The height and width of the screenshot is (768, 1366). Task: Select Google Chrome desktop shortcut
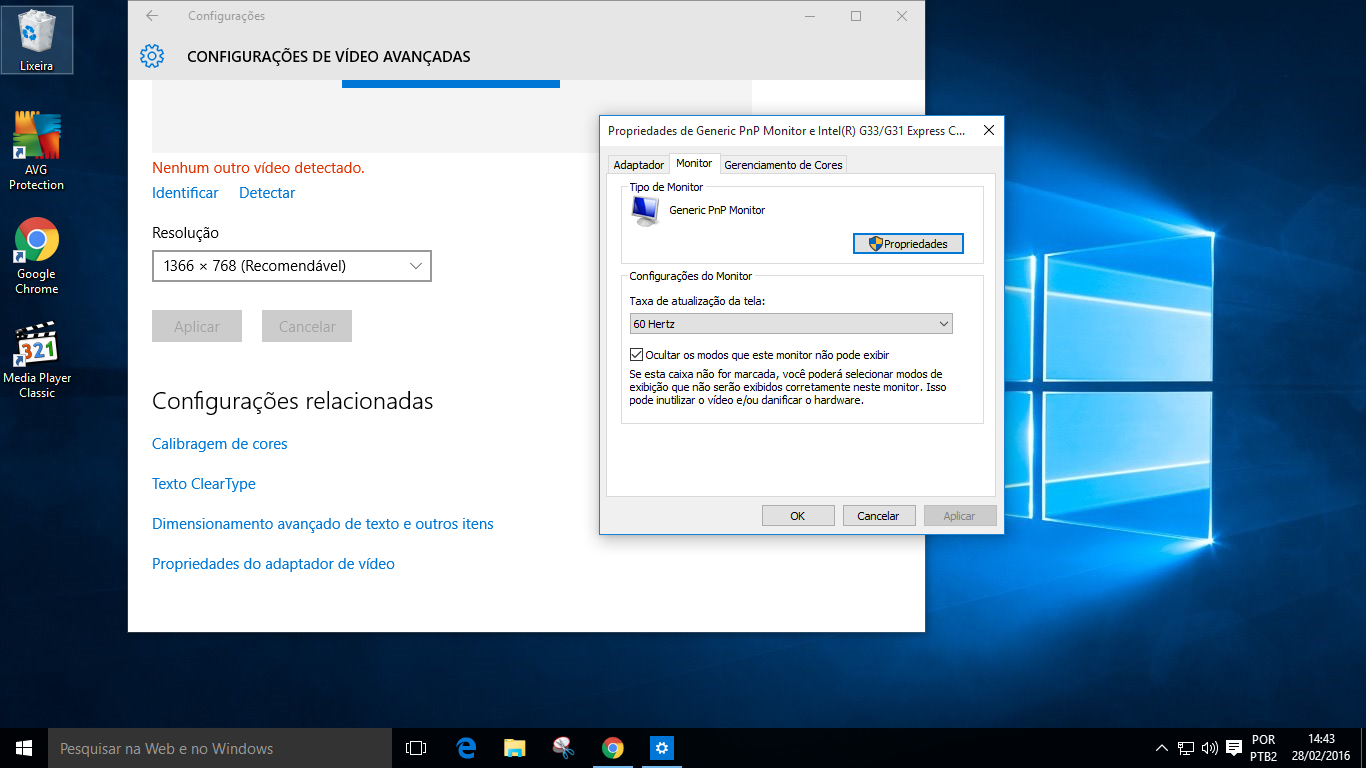tap(37, 256)
